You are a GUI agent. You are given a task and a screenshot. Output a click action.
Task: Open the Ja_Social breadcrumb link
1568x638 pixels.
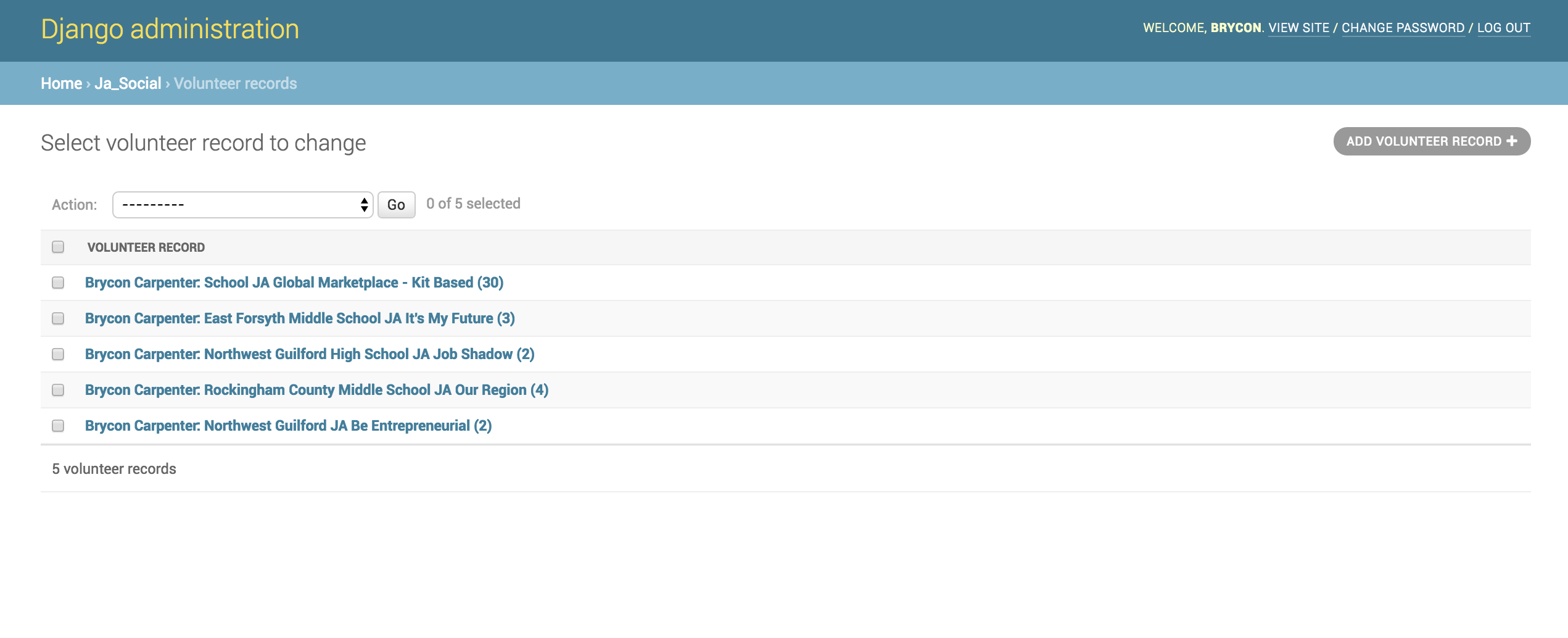coord(128,83)
